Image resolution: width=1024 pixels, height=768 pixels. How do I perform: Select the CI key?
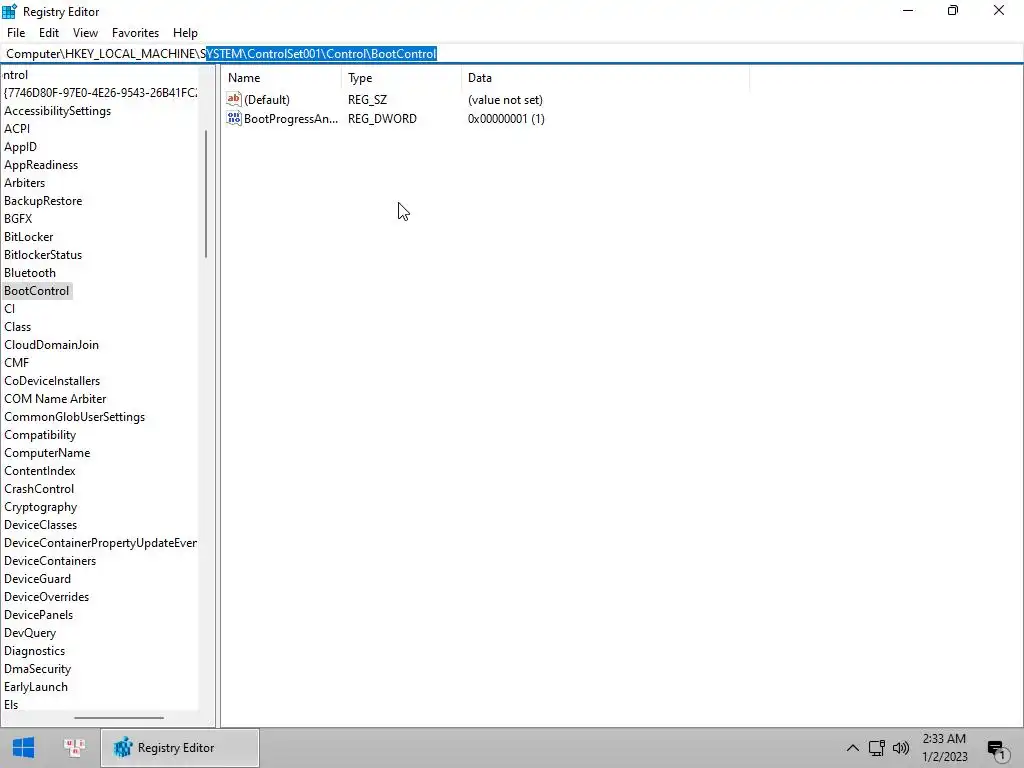tap(9, 309)
